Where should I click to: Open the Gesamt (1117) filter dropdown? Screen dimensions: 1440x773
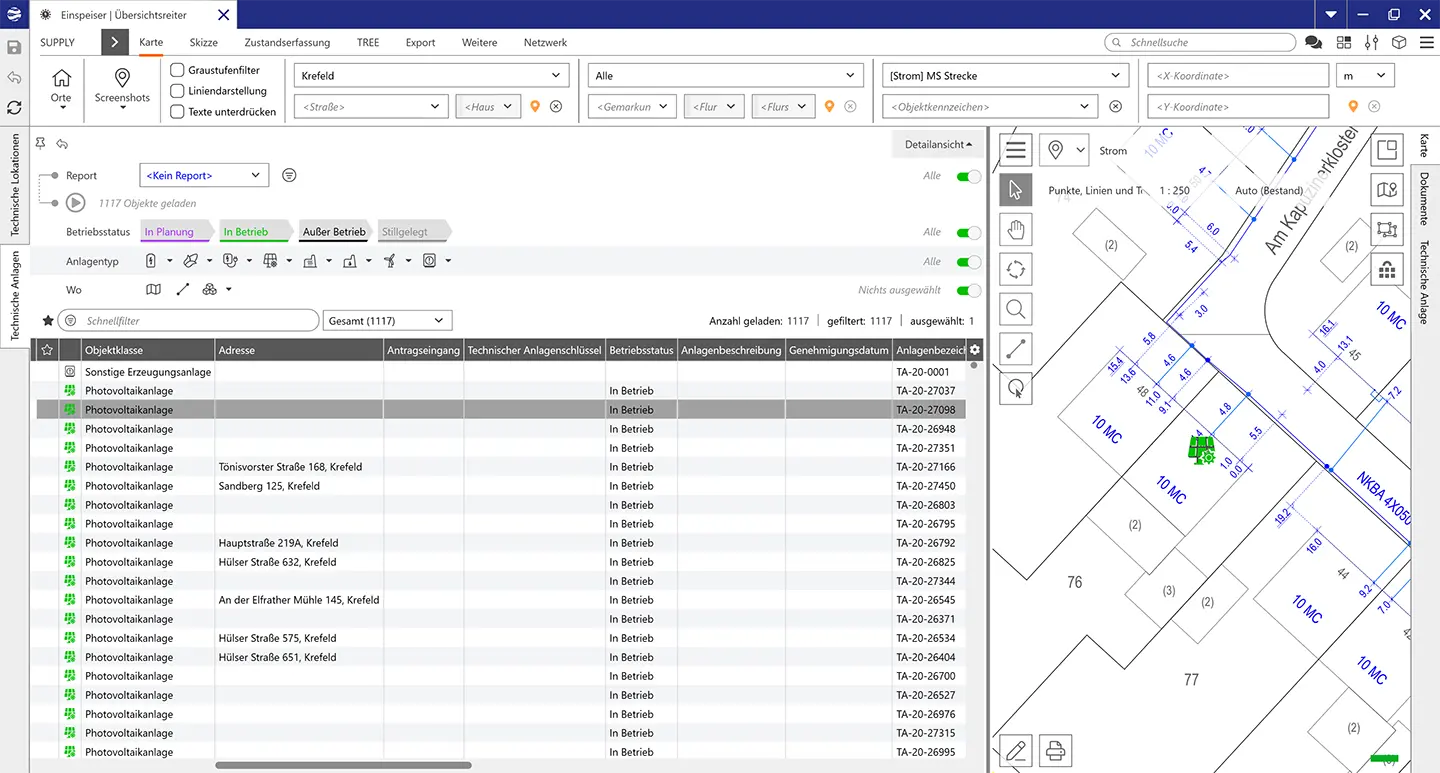389,321
